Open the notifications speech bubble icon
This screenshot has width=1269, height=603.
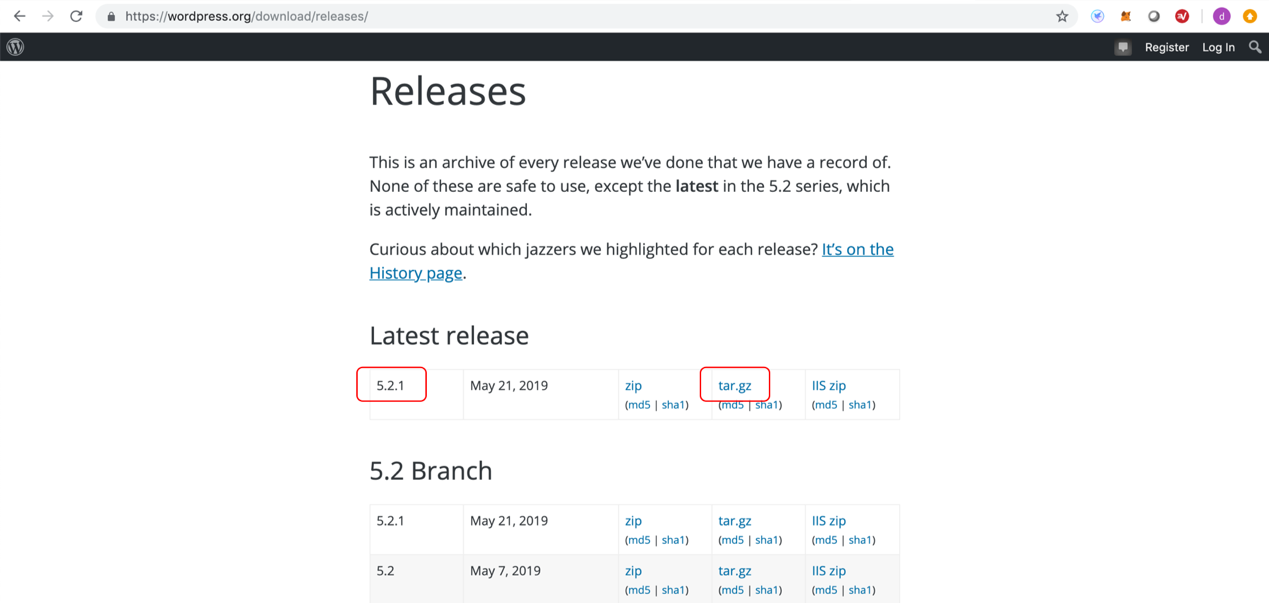(1123, 47)
